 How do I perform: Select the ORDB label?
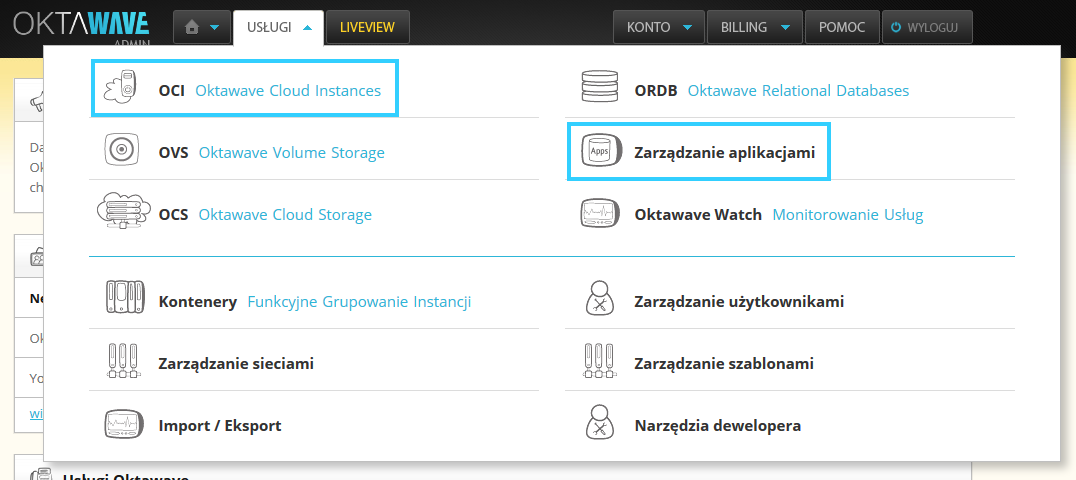[656, 91]
